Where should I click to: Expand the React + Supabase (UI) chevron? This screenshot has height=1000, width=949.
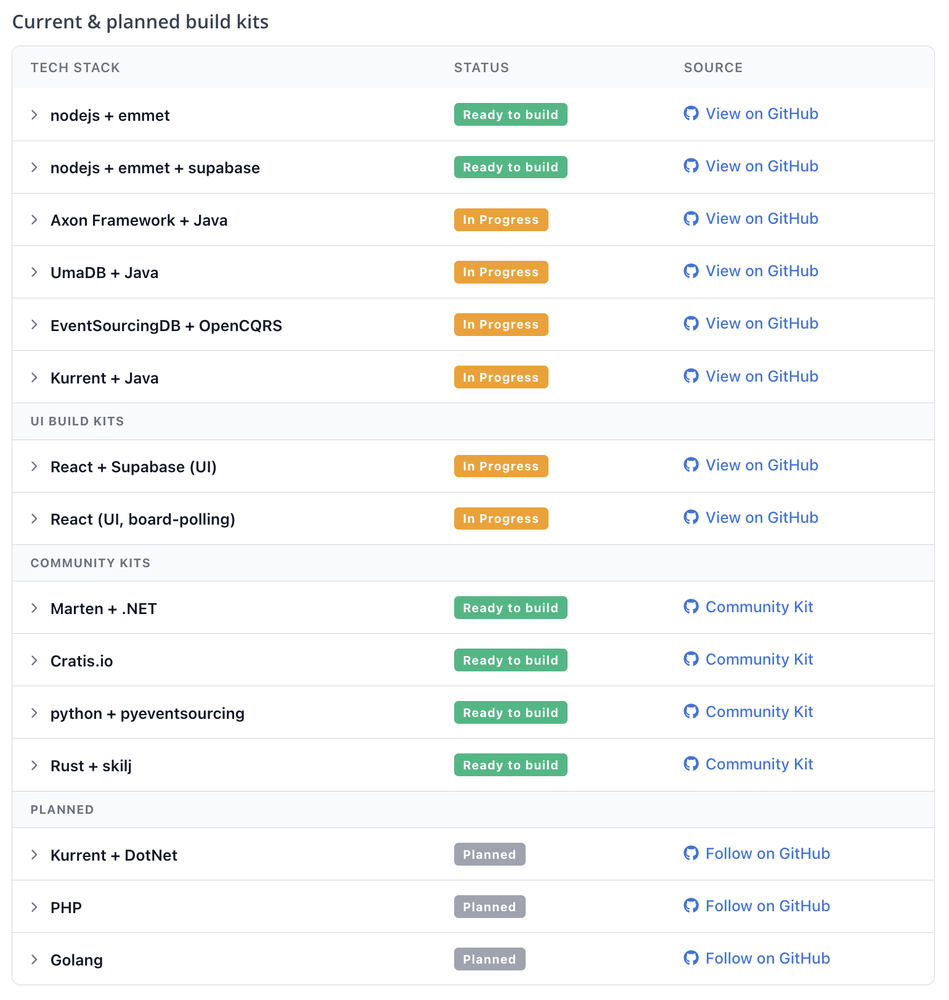[34, 466]
